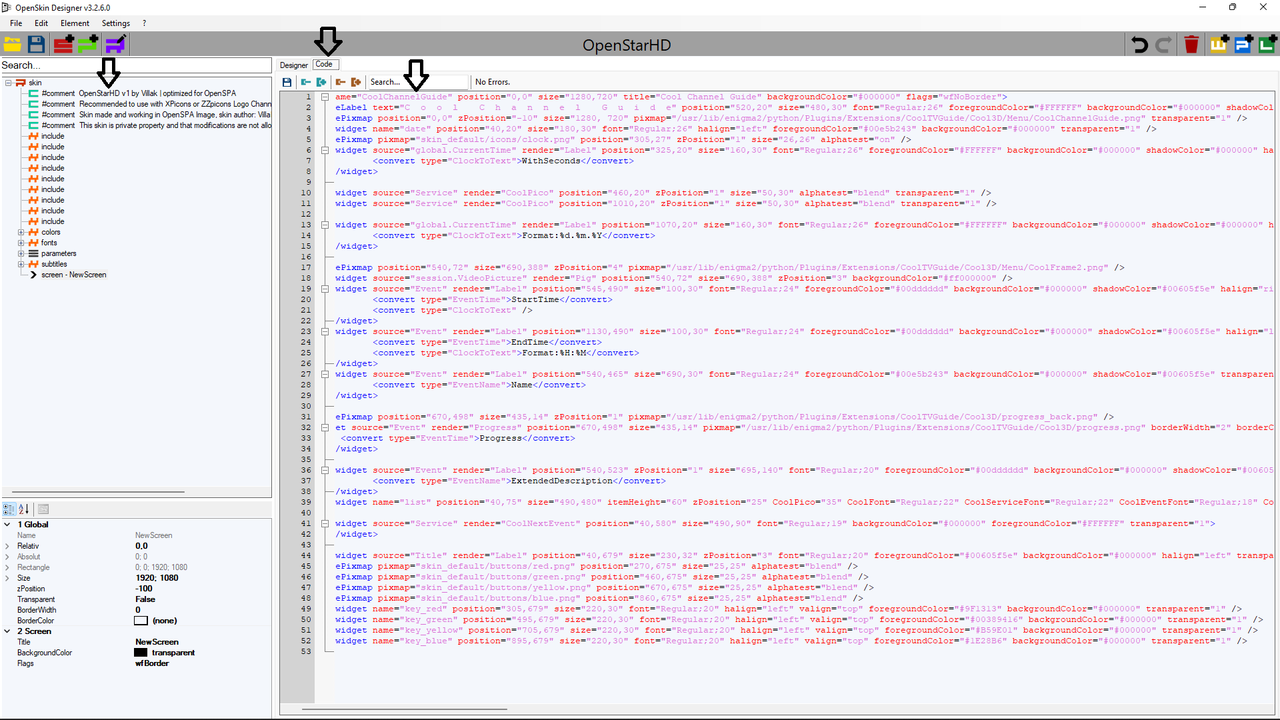The width and height of the screenshot is (1280, 720).
Task: Select the '#comment Recommended to use with XPicons' row
Action: (156, 104)
